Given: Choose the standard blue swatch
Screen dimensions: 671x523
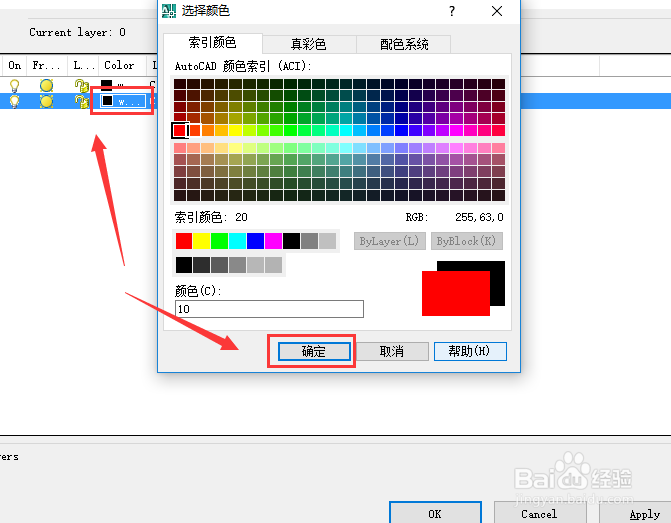Looking at the screenshot, I should pyautogui.click(x=255, y=241).
